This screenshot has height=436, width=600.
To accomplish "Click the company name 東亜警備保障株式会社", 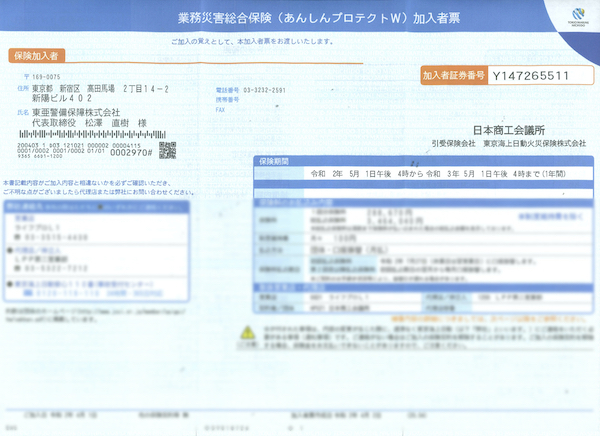I will tap(76, 113).
